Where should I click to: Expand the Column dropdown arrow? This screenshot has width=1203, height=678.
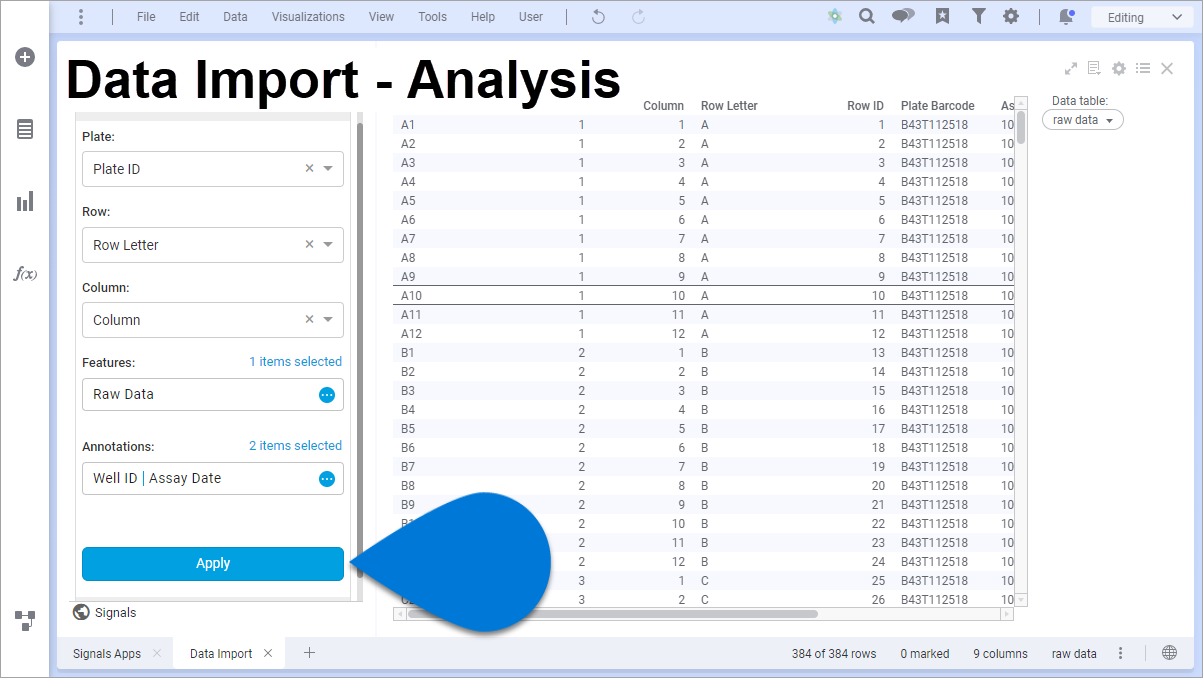(328, 320)
